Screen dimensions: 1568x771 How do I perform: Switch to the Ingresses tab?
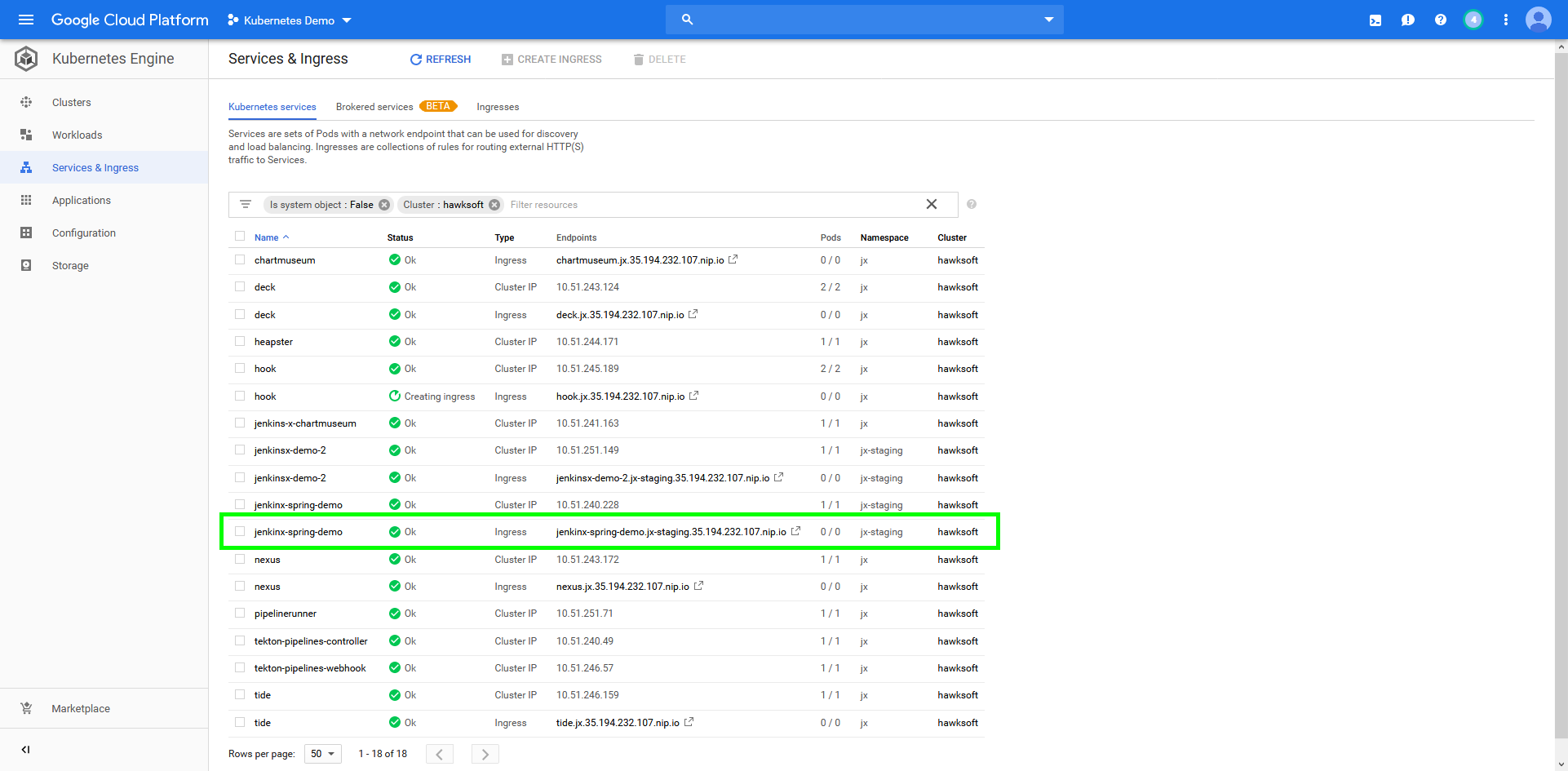[498, 107]
